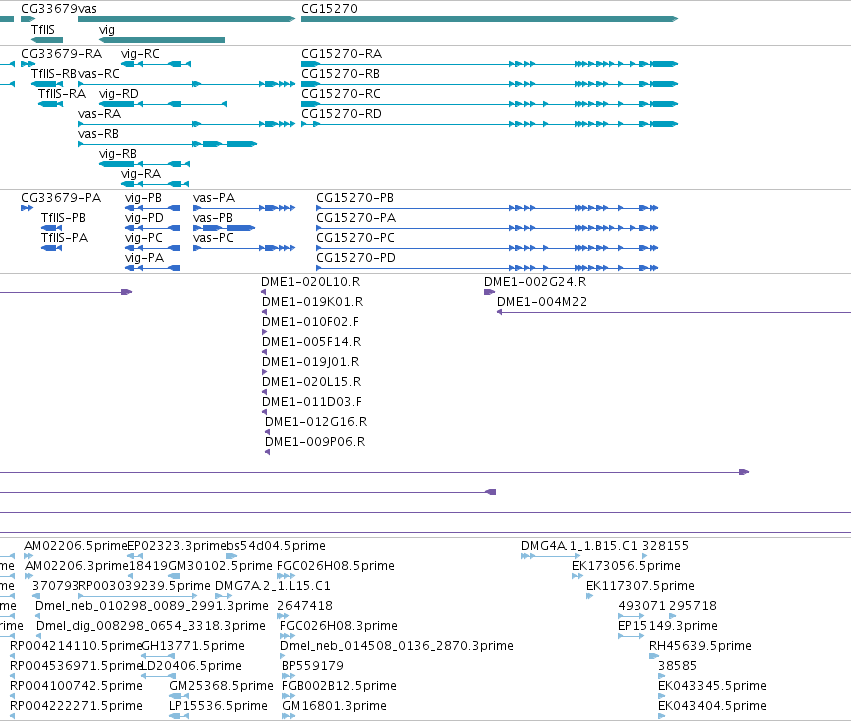Image resolution: width=851 pixels, height=721 pixels.
Task: Select the vig-RA transcript label
Action: (x=141, y=174)
